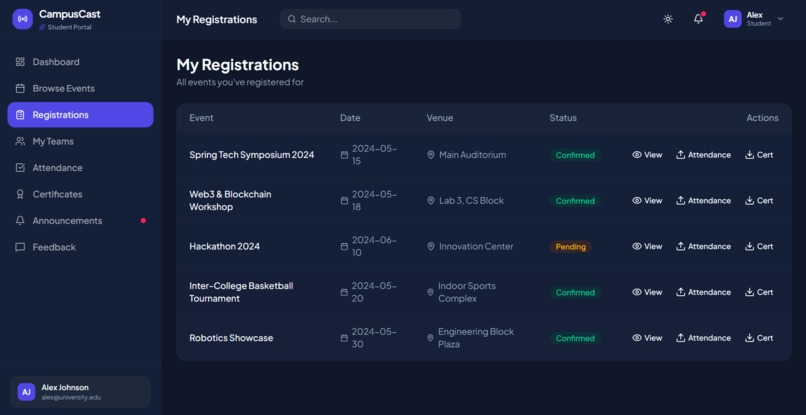Screen dimensions: 806x415
Task: Click the 2024-05-18 date cell
Action: (369, 201)
